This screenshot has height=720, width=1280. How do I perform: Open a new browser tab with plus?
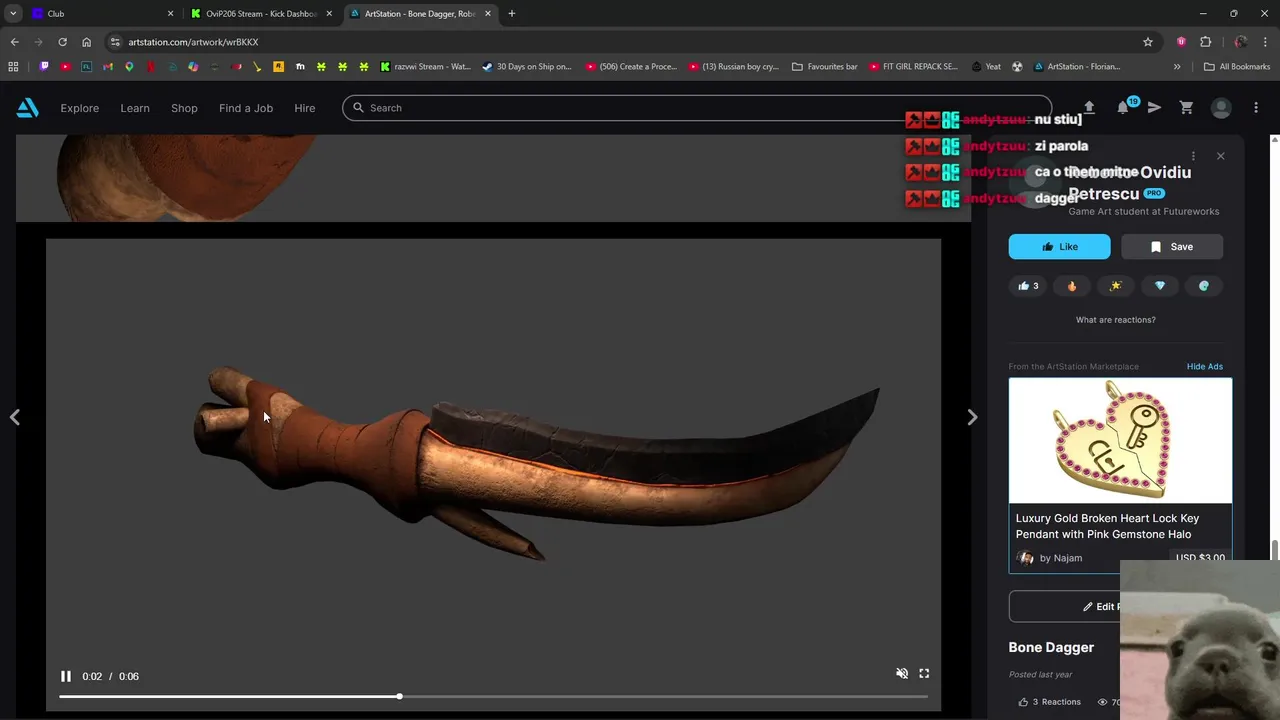coord(512,14)
